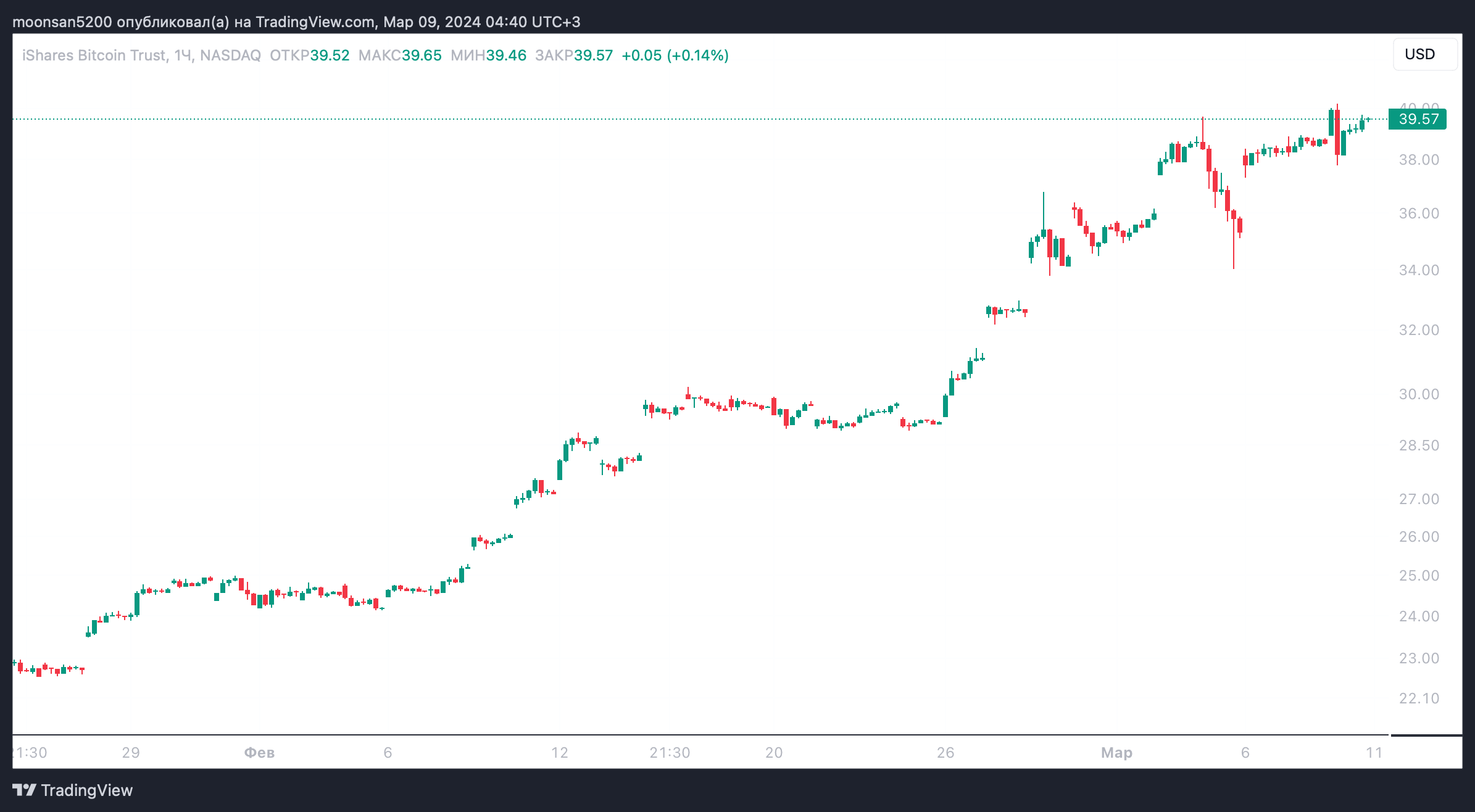Screen dimensions: 1475x812
Task: Click the Фев month label on time axis
Action: [x=259, y=753]
